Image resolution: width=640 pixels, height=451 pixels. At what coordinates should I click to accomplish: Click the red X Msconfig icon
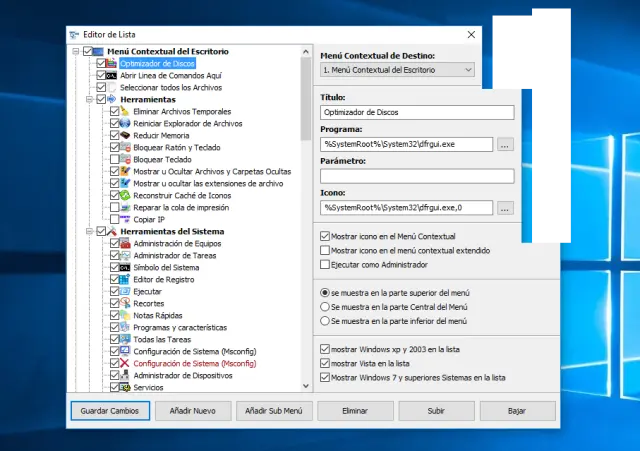(x=125, y=363)
